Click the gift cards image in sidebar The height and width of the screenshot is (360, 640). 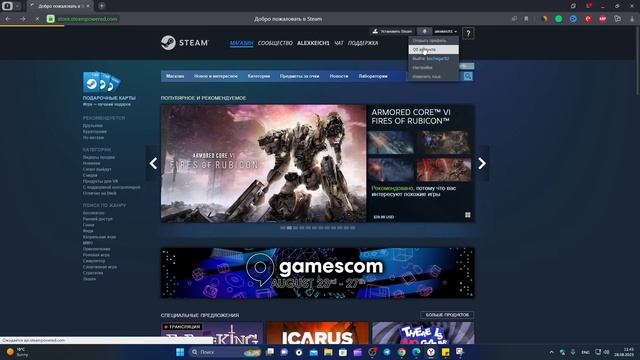pyautogui.click(x=101, y=82)
